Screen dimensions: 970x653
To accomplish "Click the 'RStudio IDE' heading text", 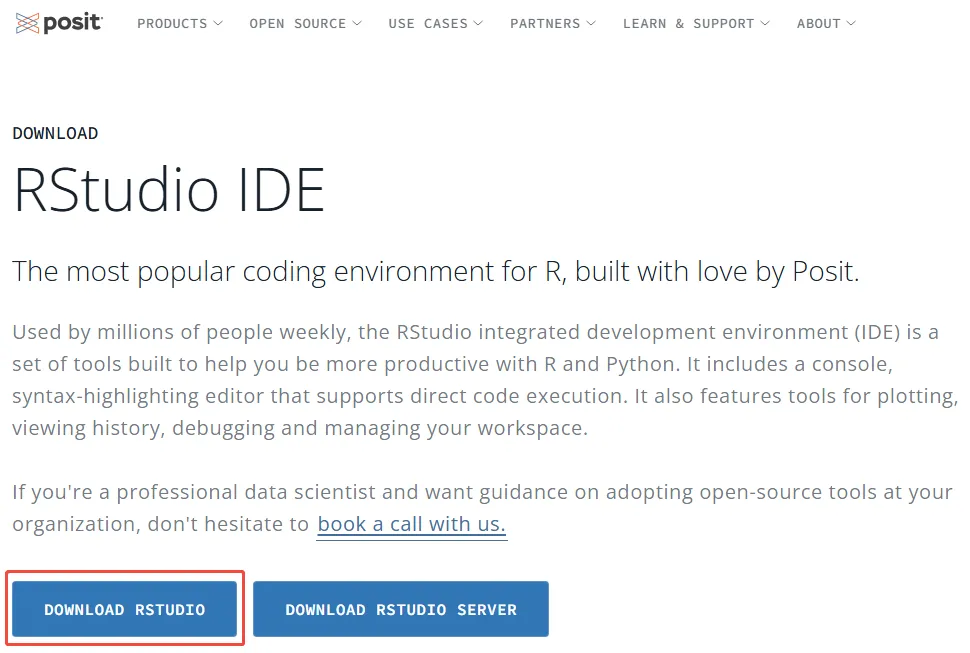I will tap(169, 189).
